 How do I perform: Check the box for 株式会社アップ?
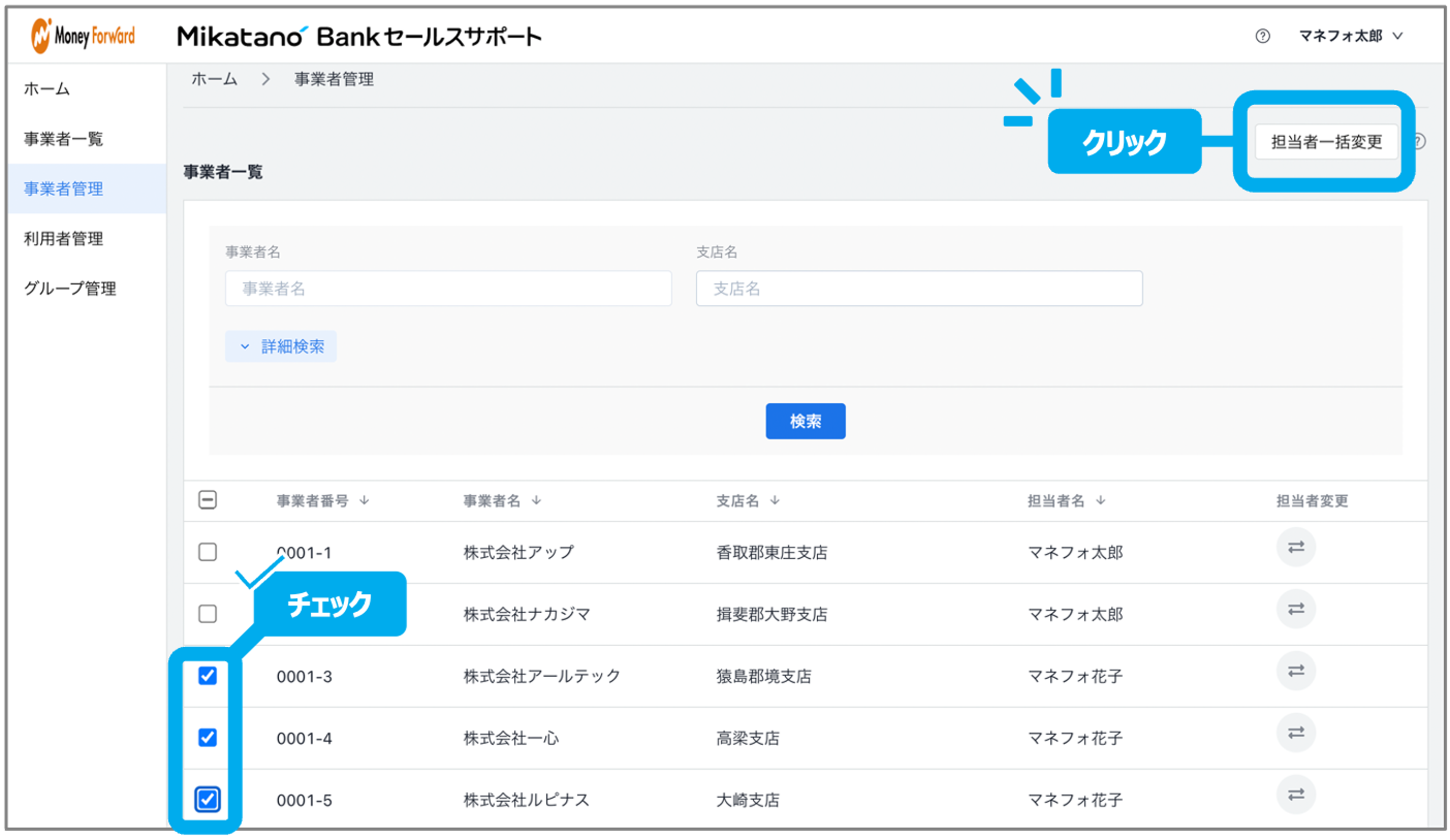208,552
